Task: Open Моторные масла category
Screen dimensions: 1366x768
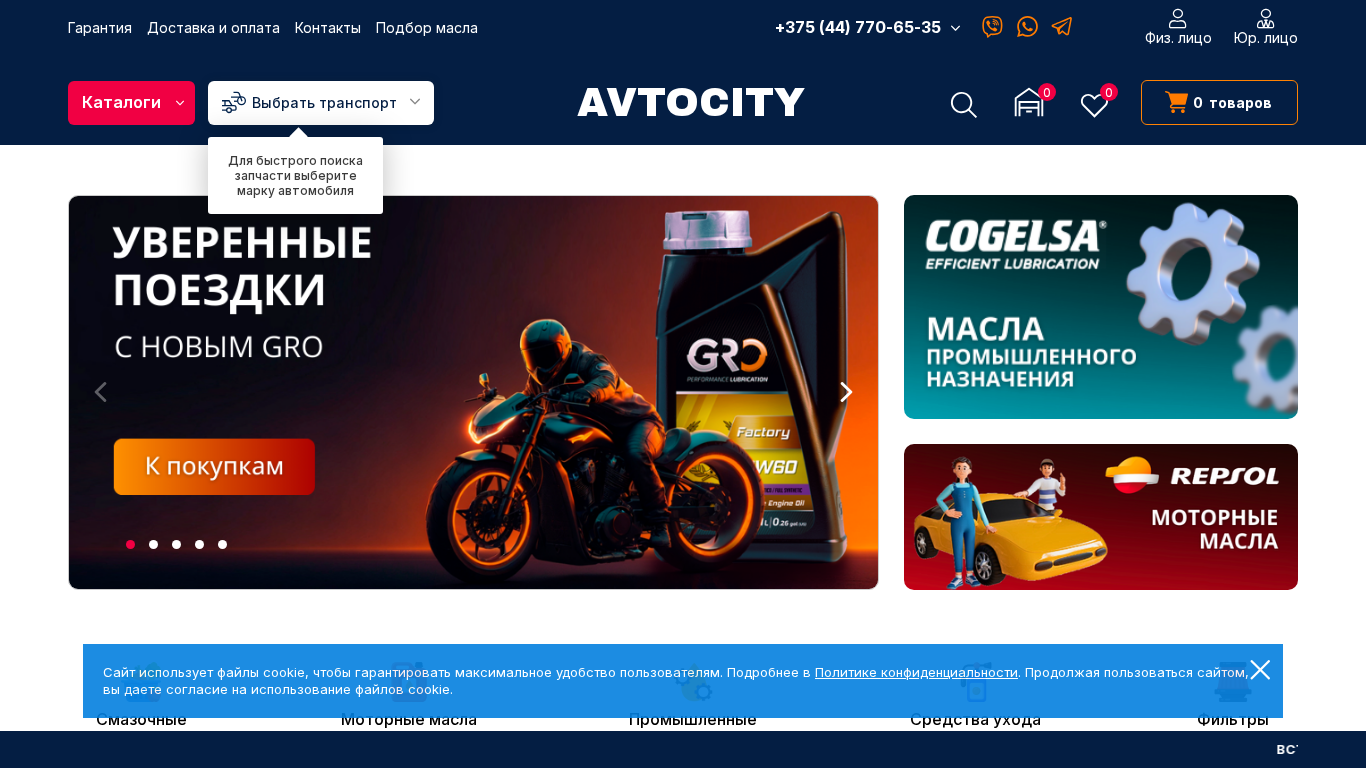Action: click(x=409, y=720)
